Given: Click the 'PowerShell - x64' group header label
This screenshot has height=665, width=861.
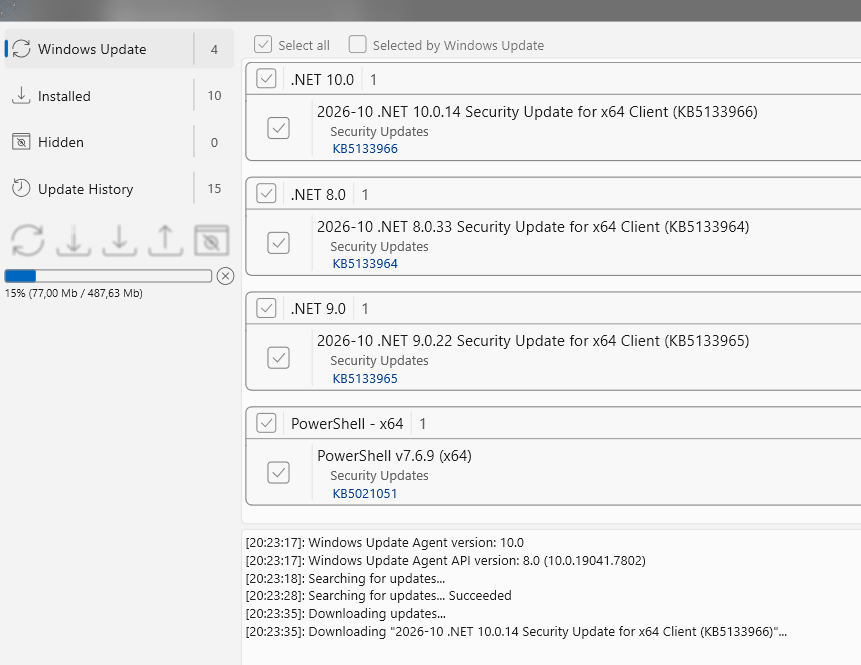Looking at the screenshot, I should point(347,424).
